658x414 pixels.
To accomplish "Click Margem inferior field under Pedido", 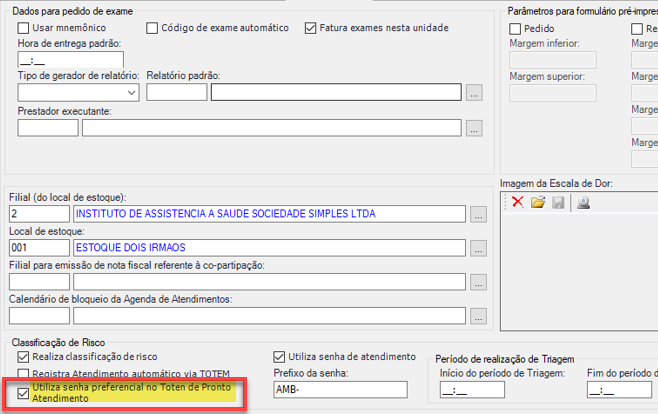I will point(553,60).
